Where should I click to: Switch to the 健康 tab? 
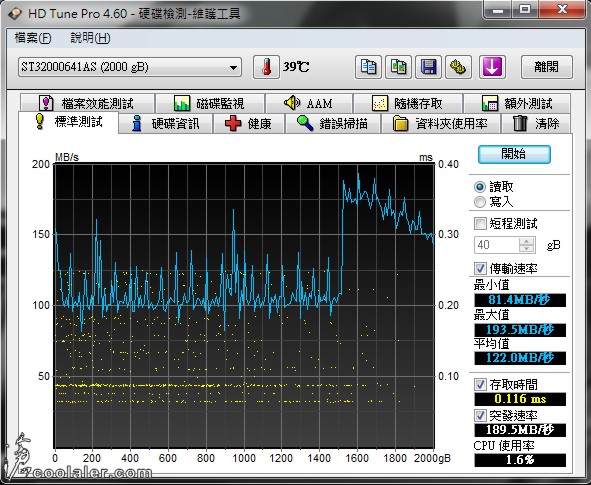[x=248, y=123]
